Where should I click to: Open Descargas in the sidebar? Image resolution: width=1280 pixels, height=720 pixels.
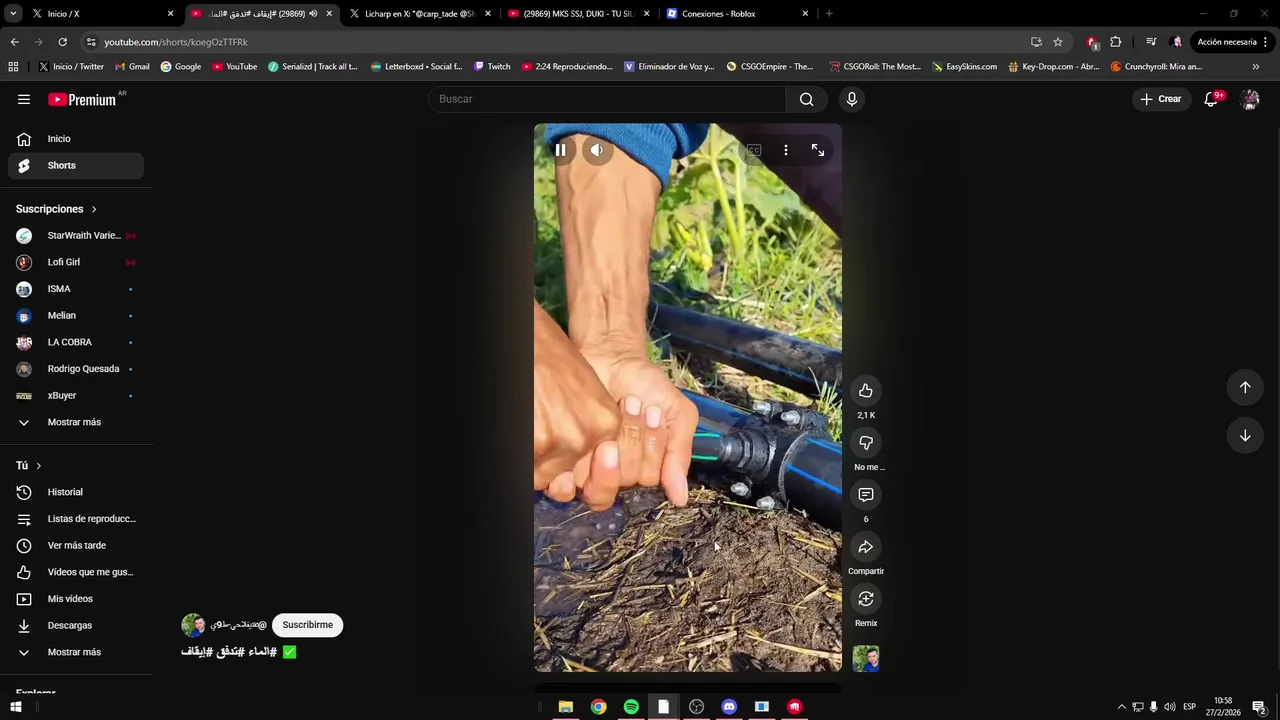76,625
